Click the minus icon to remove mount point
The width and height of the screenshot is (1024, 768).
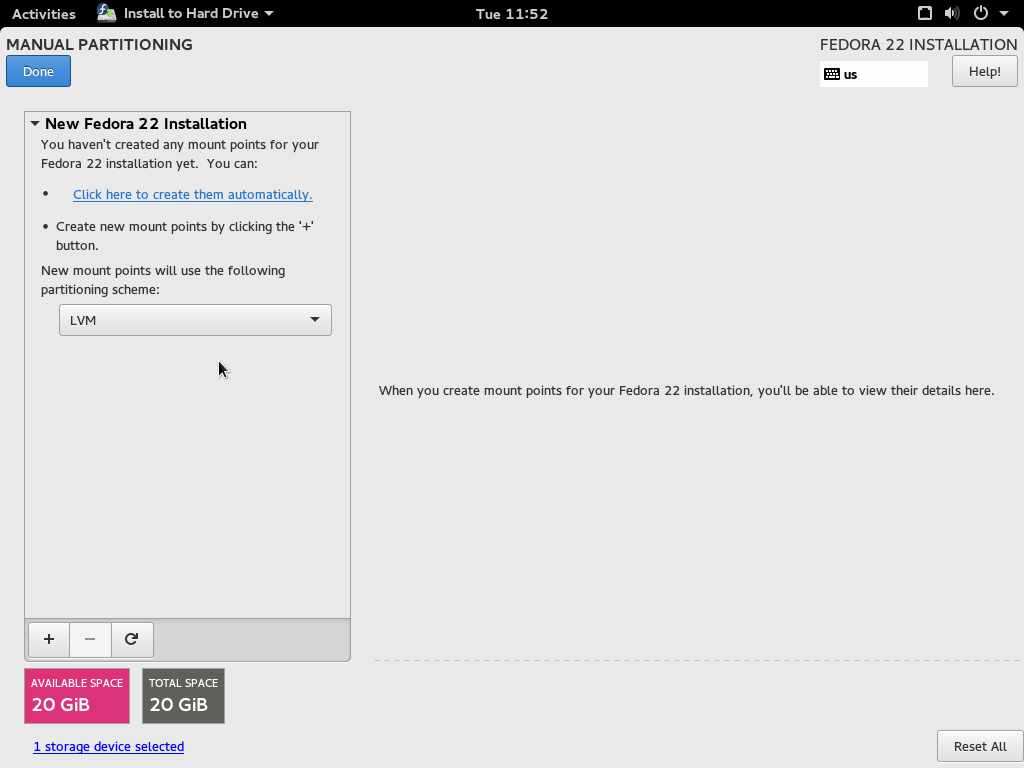pyautogui.click(x=90, y=639)
